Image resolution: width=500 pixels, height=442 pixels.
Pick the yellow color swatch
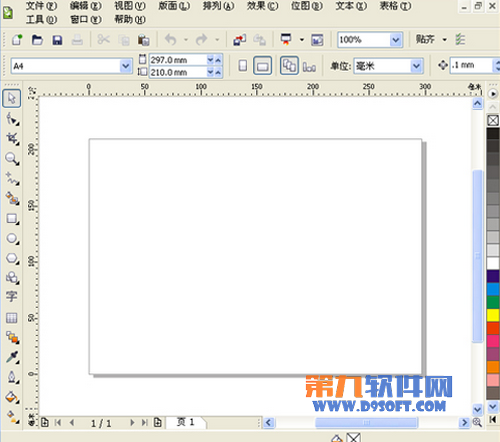coord(493,315)
